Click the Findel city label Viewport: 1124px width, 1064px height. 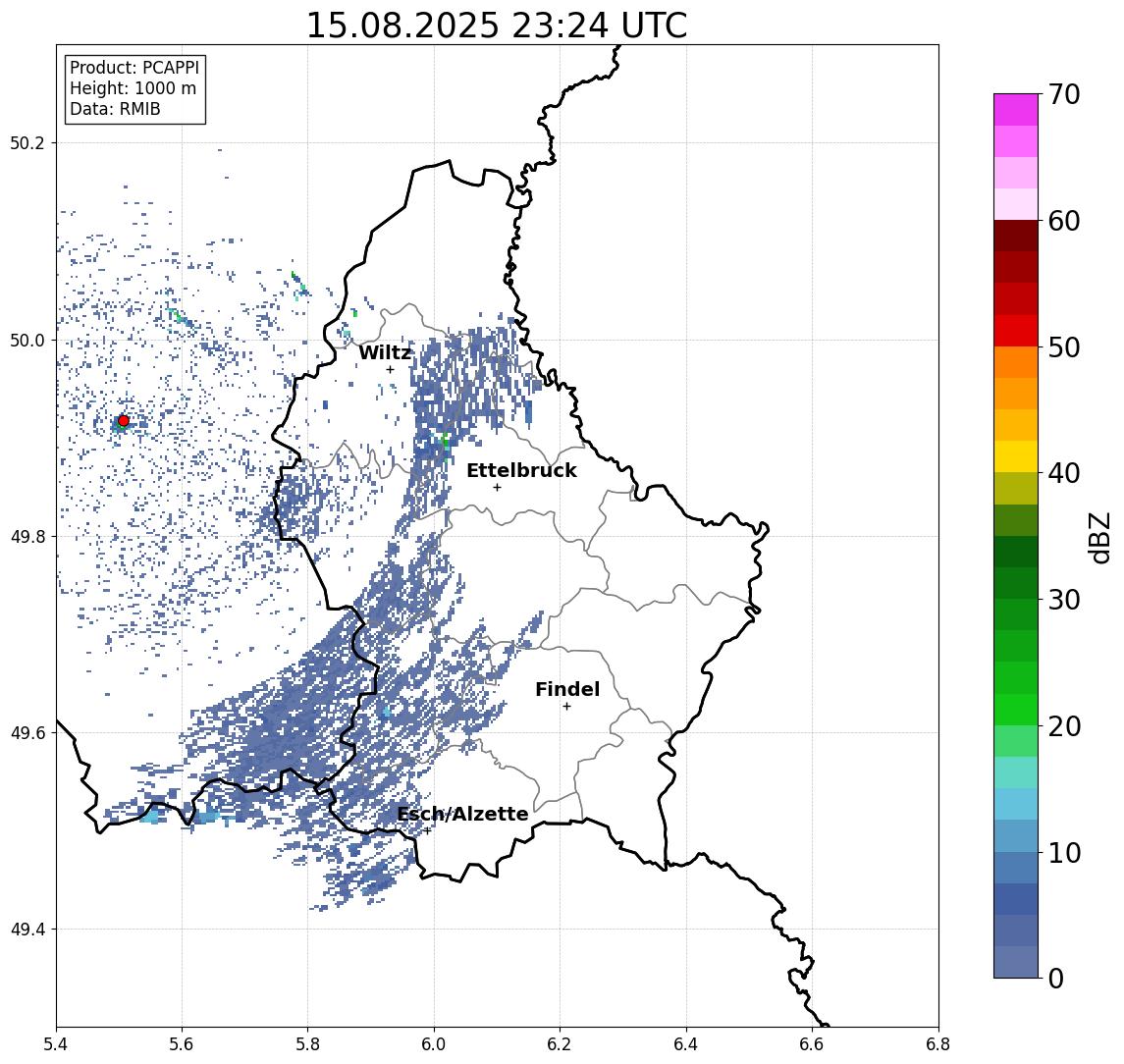[x=567, y=689]
